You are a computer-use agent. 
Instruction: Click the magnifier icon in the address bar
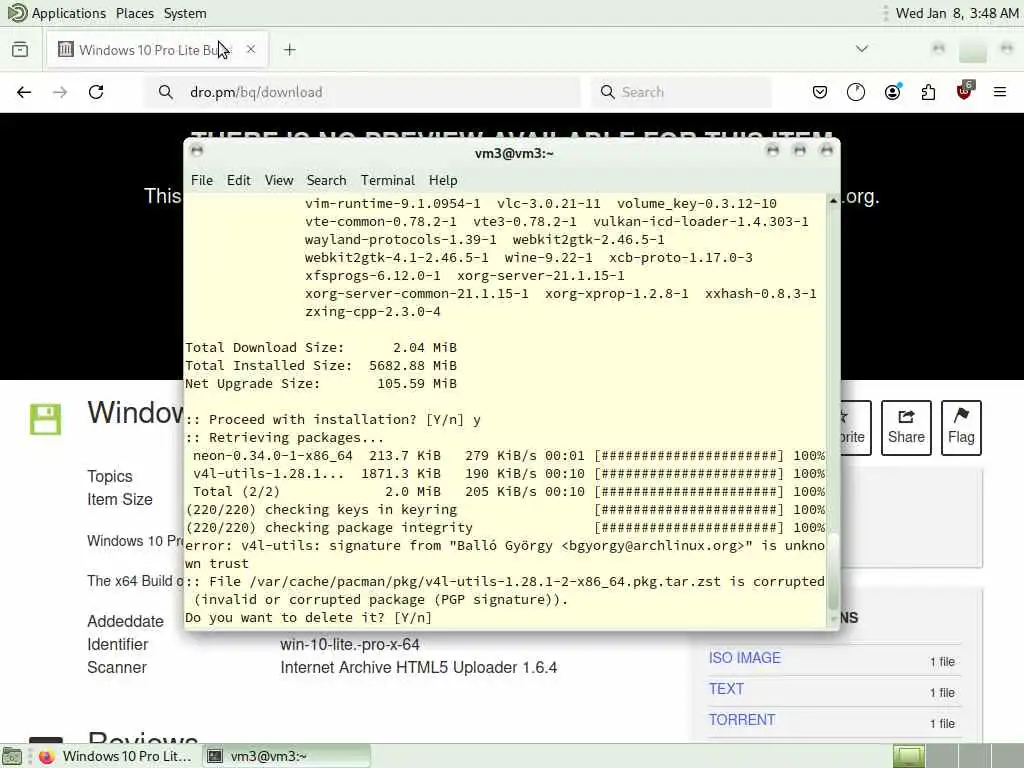coord(166,92)
